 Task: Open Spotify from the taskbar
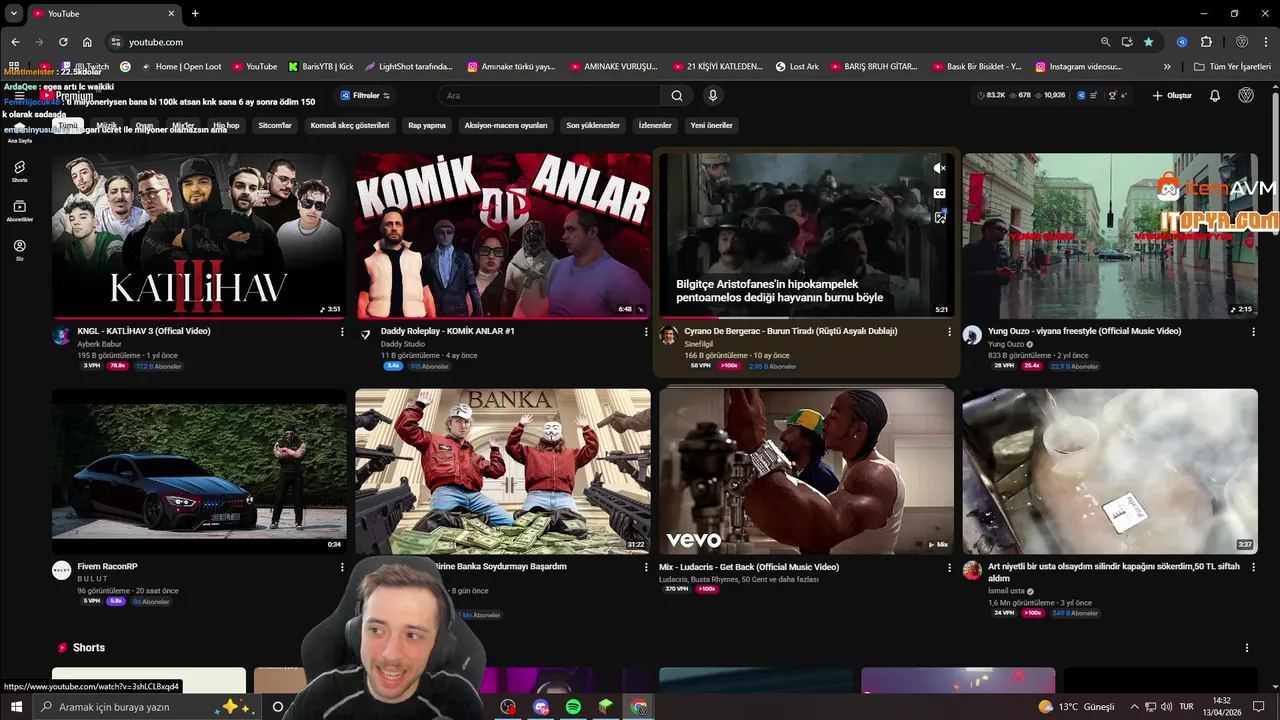coord(573,707)
